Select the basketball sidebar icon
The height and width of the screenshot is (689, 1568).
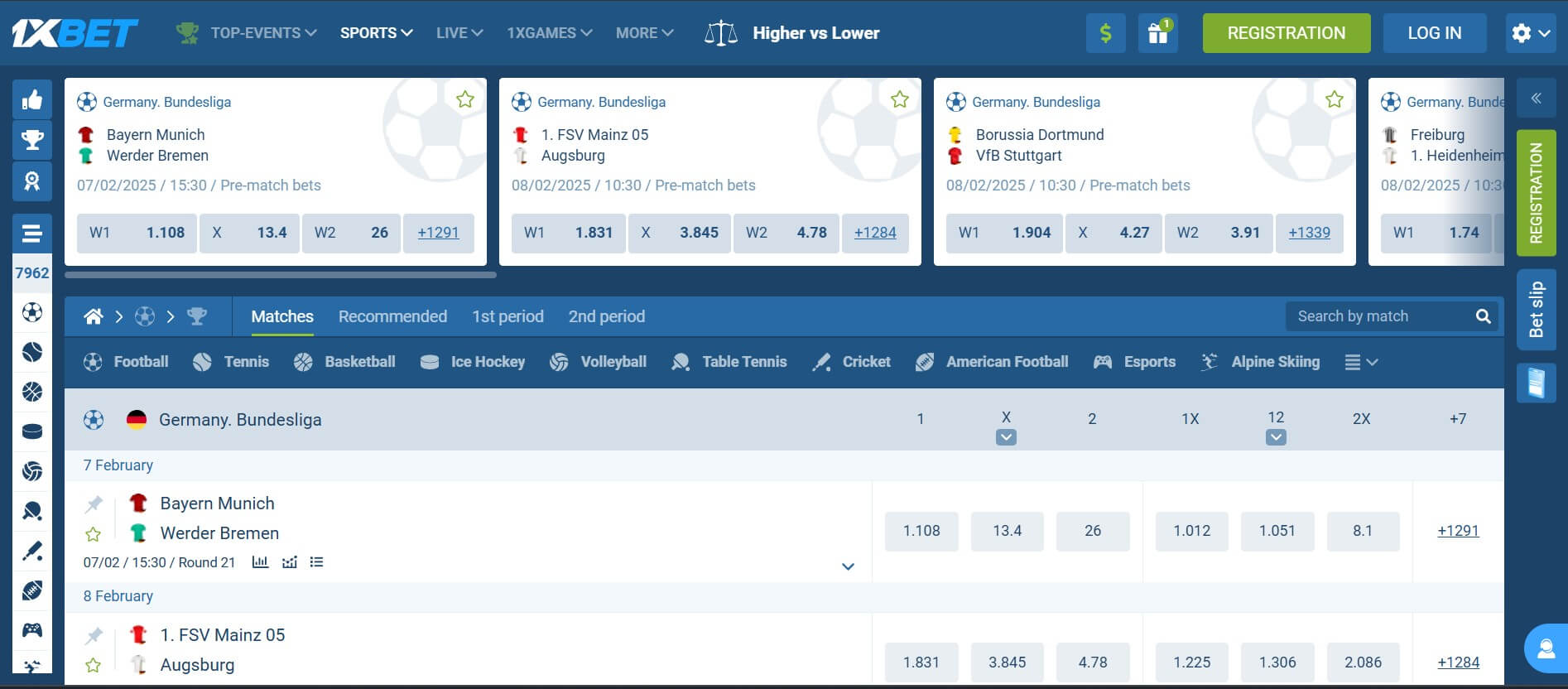pyautogui.click(x=32, y=392)
